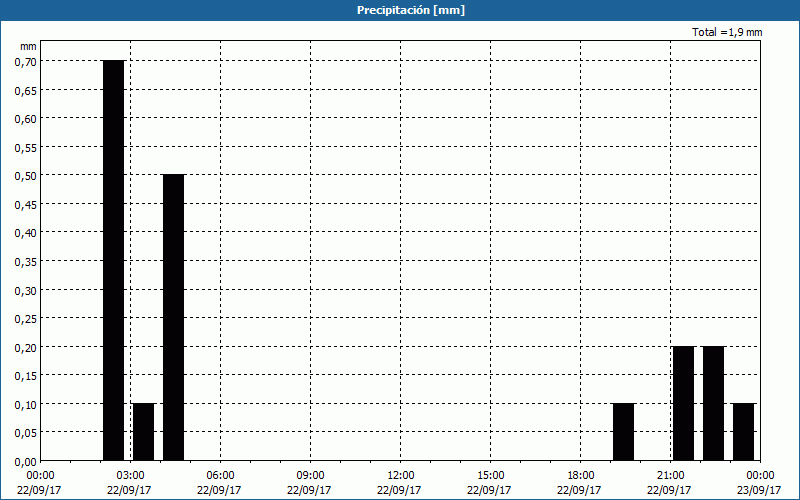Click the mm unit label above the axis
800x500 pixels.
pos(29,47)
